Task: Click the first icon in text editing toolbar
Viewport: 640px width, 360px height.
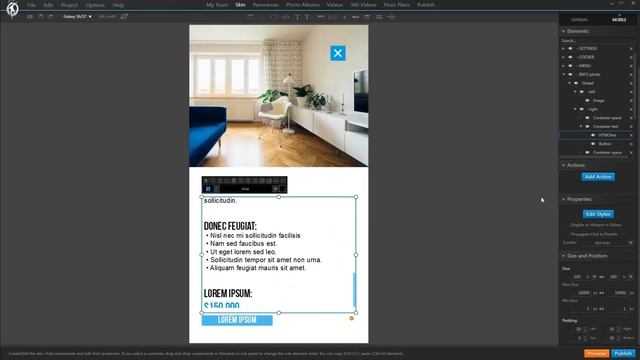Action: [x=206, y=180]
